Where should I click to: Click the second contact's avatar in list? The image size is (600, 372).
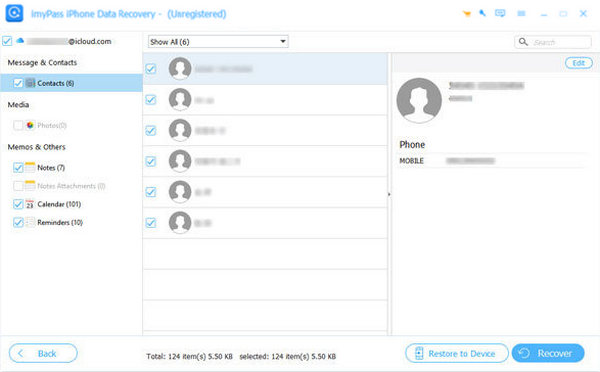click(x=180, y=100)
